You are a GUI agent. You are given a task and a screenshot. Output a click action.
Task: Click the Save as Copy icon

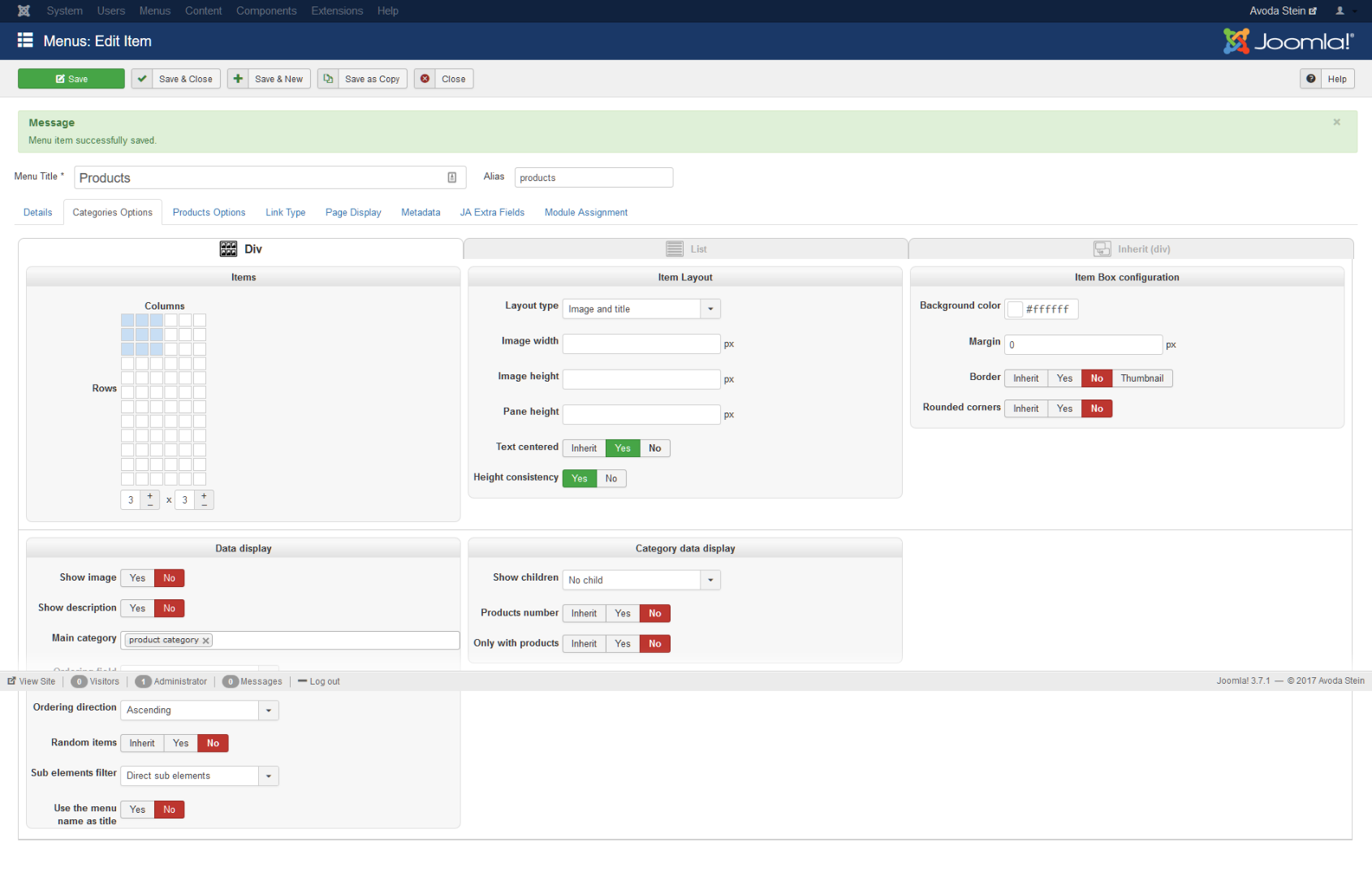pyautogui.click(x=328, y=79)
